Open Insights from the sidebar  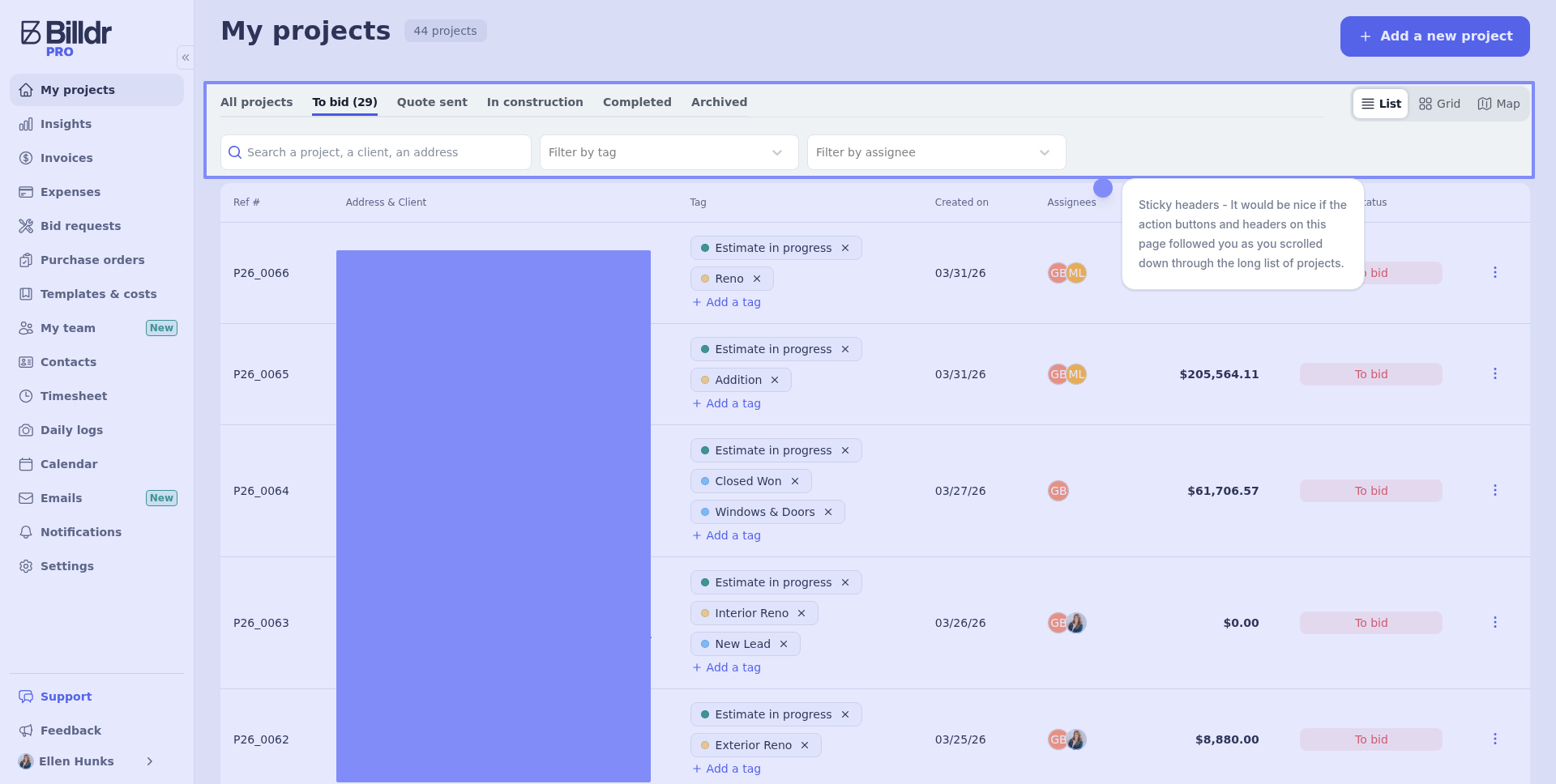(x=66, y=124)
